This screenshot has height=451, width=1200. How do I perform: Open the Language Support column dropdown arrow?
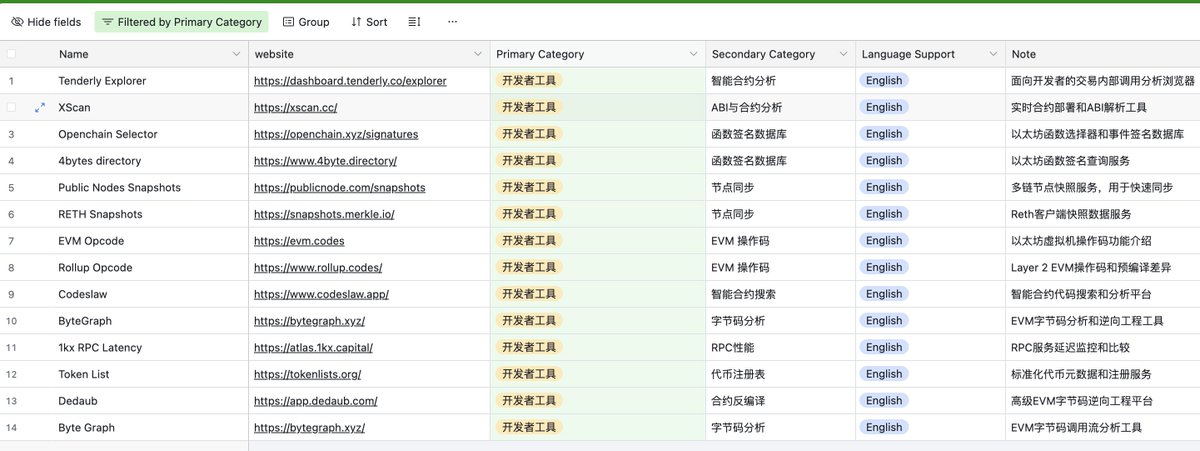(993, 54)
